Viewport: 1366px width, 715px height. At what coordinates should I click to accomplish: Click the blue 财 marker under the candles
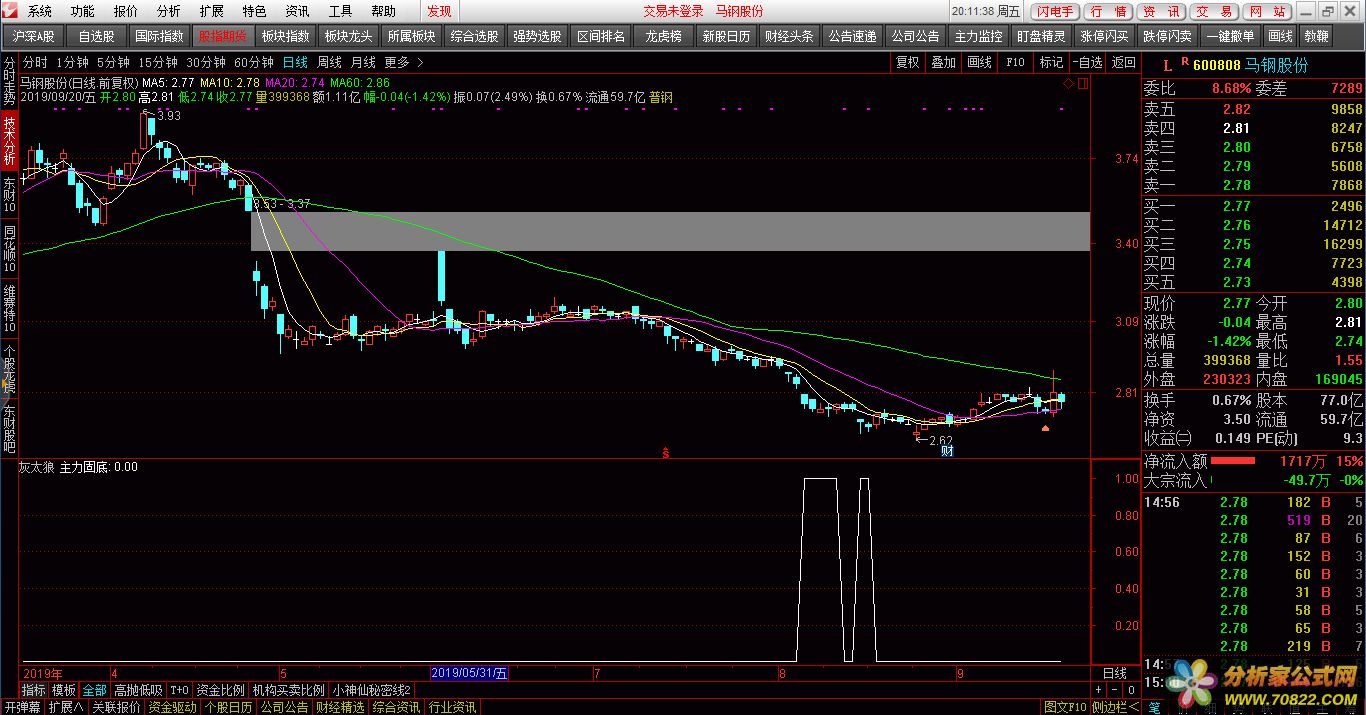coord(946,451)
